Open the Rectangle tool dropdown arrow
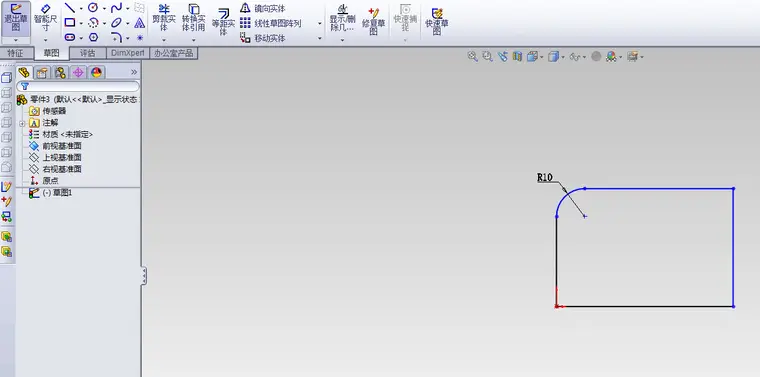This screenshot has height=377, width=760. (x=81, y=23)
